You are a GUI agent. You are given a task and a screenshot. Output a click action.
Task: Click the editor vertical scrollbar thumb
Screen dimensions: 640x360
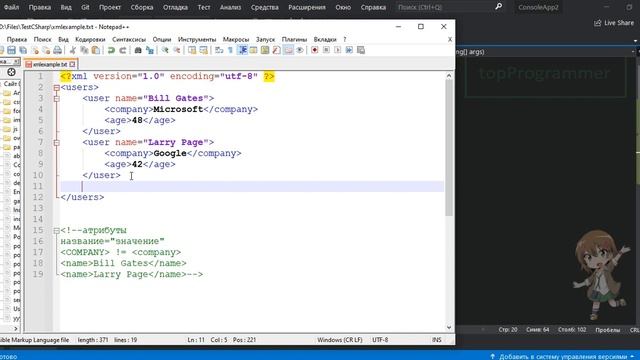point(449,147)
